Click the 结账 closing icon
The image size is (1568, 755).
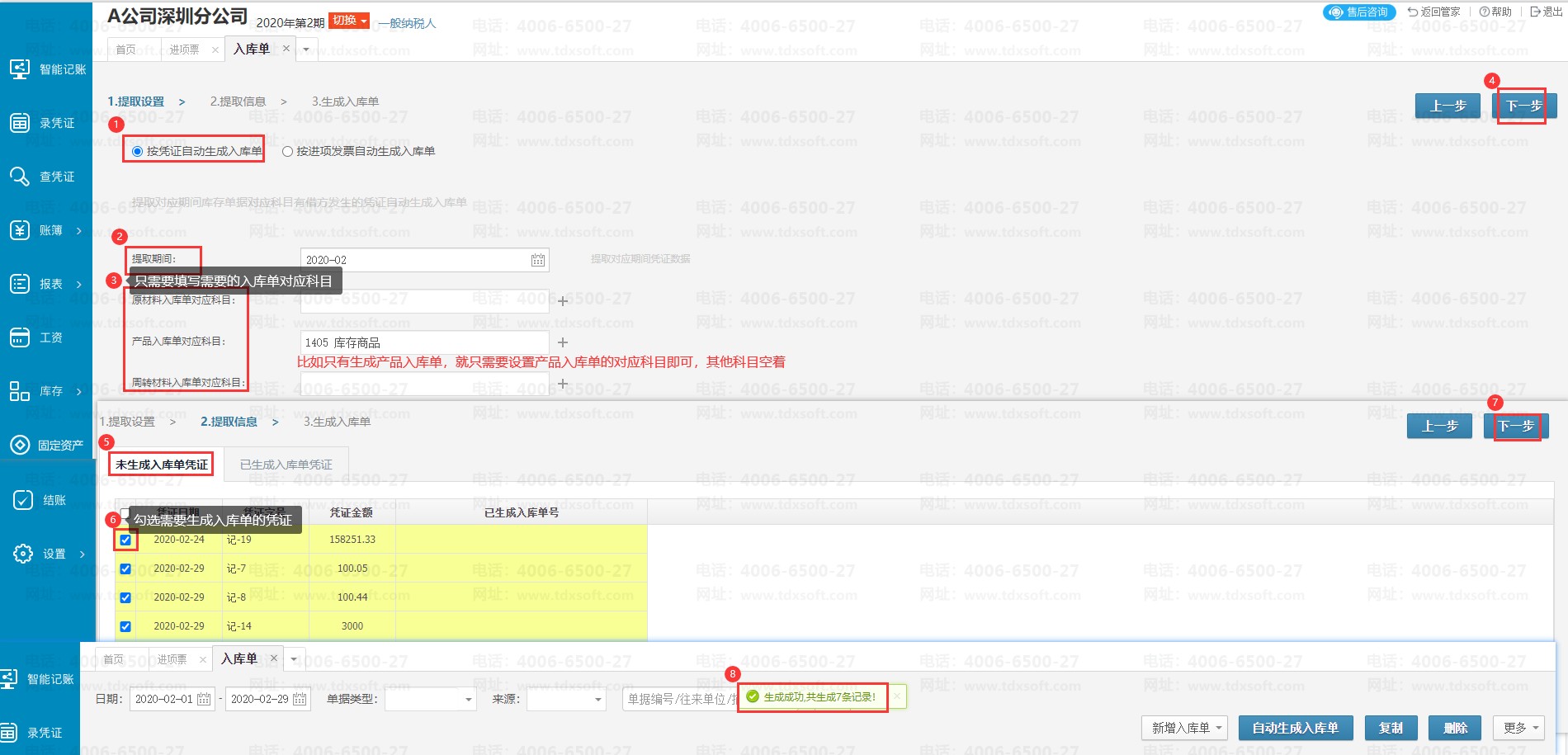coord(23,500)
